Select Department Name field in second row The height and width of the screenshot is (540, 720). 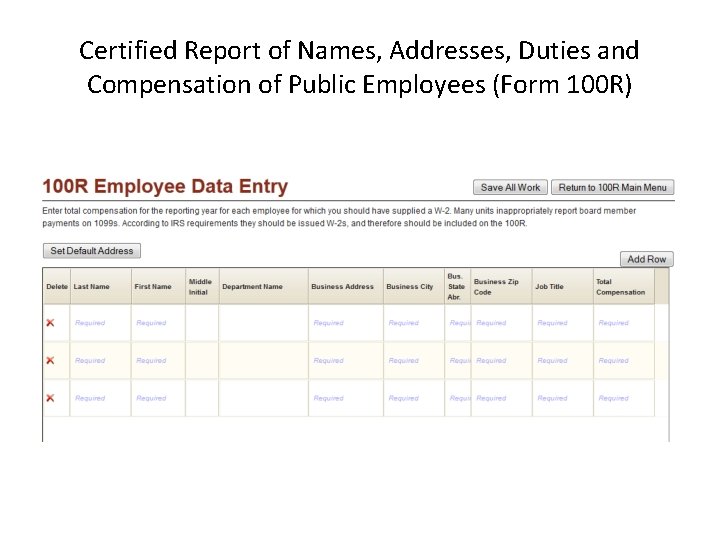click(x=264, y=360)
